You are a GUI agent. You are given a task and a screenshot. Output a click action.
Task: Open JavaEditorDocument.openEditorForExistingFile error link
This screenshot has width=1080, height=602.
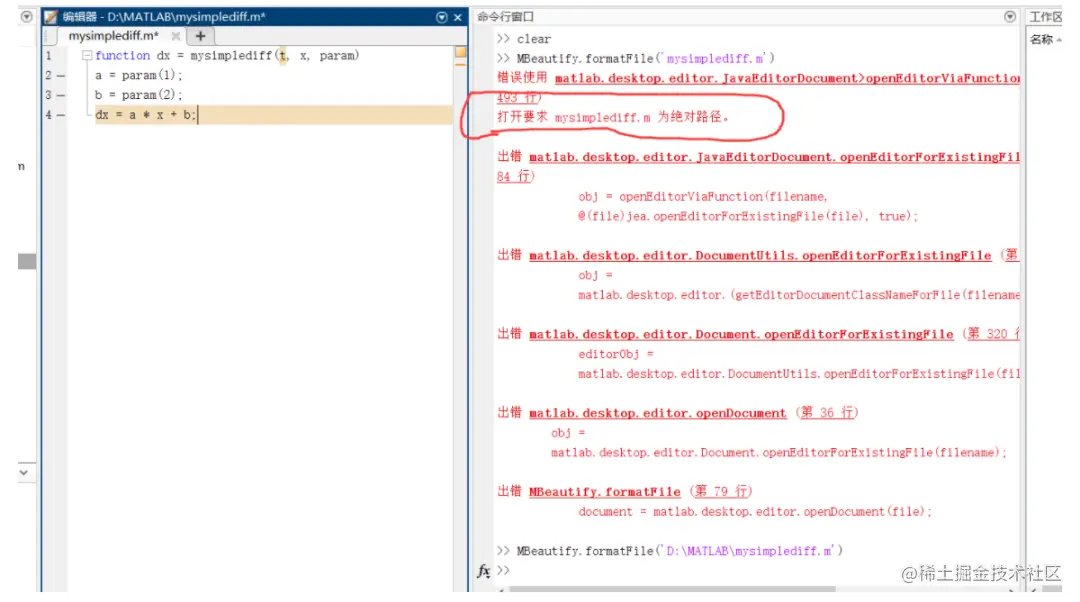pos(774,157)
